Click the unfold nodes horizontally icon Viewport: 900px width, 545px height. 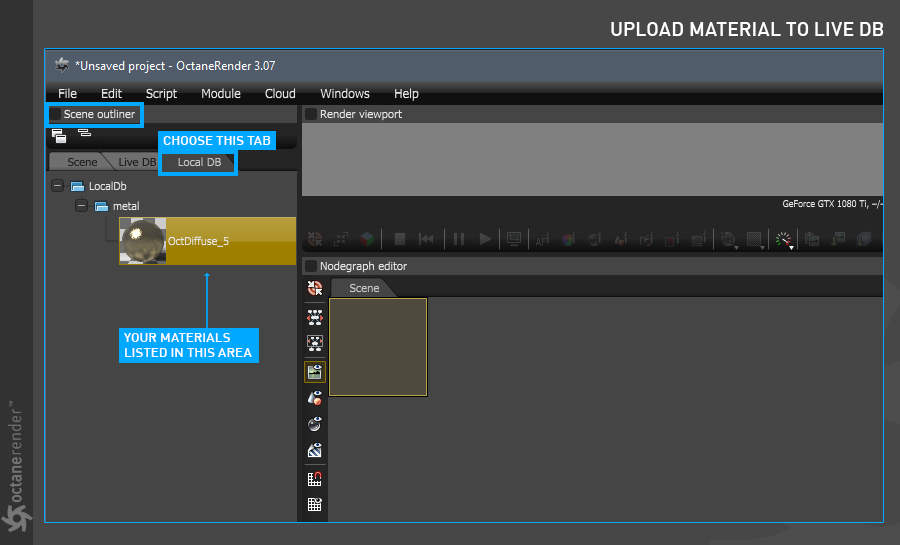coord(315,317)
